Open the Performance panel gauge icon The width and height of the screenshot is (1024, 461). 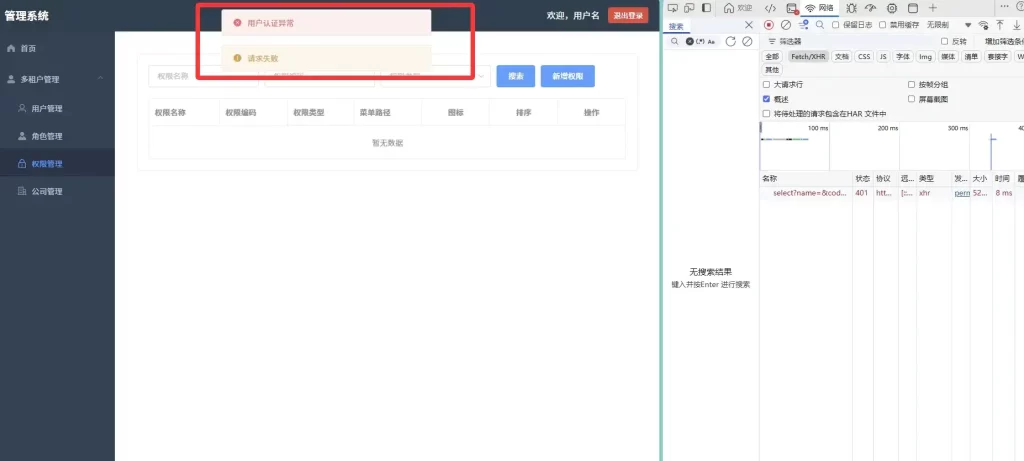pyautogui.click(x=870, y=8)
